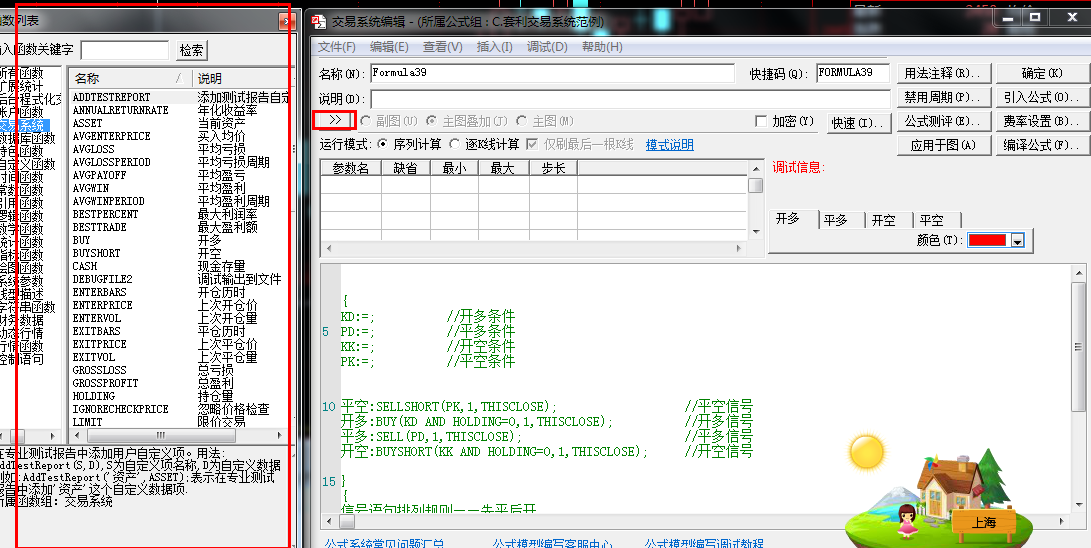Select 逐K线计算 run mode
This screenshot has height=548, width=1091.
click(455, 144)
